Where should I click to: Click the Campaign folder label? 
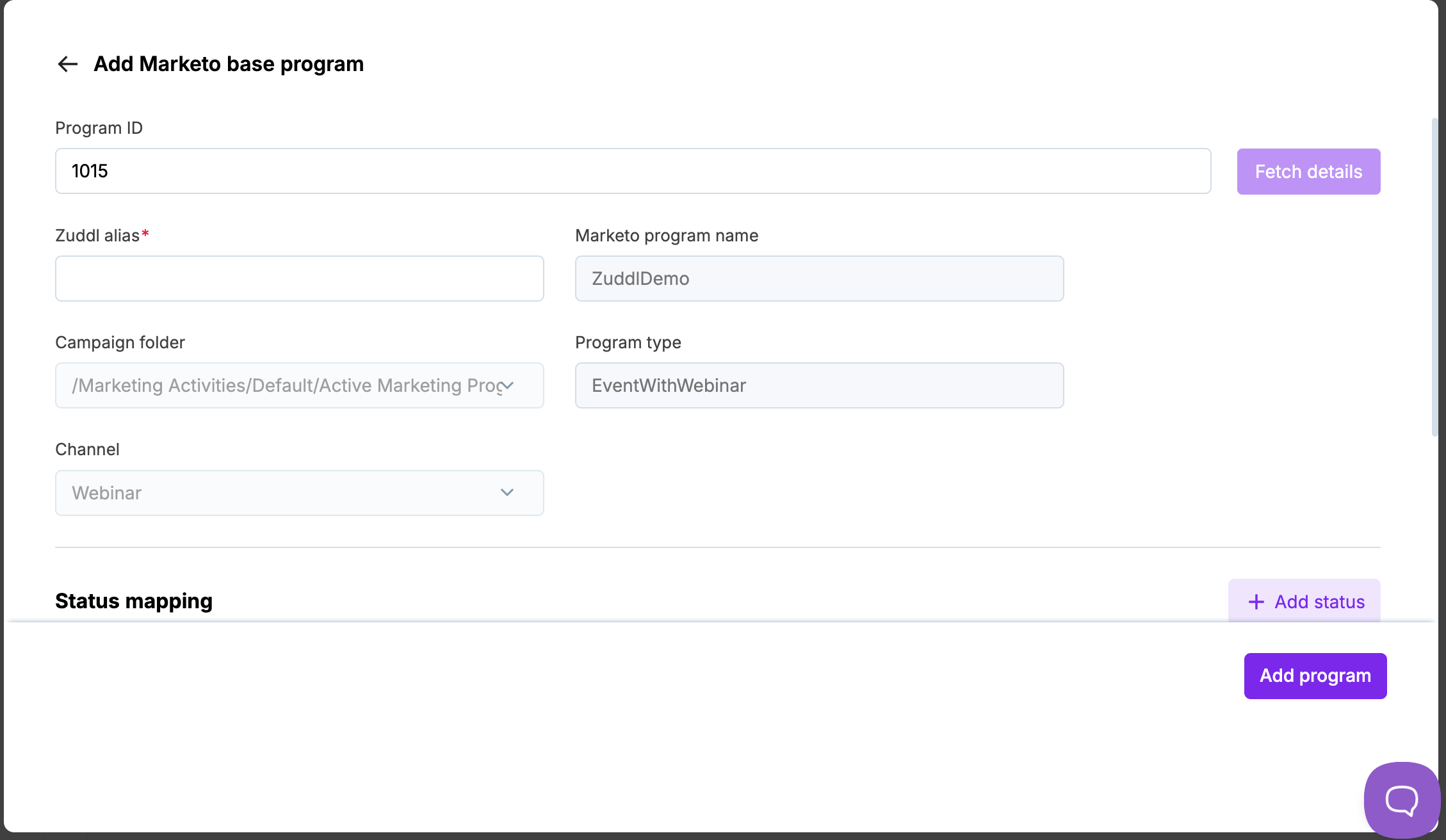click(120, 343)
